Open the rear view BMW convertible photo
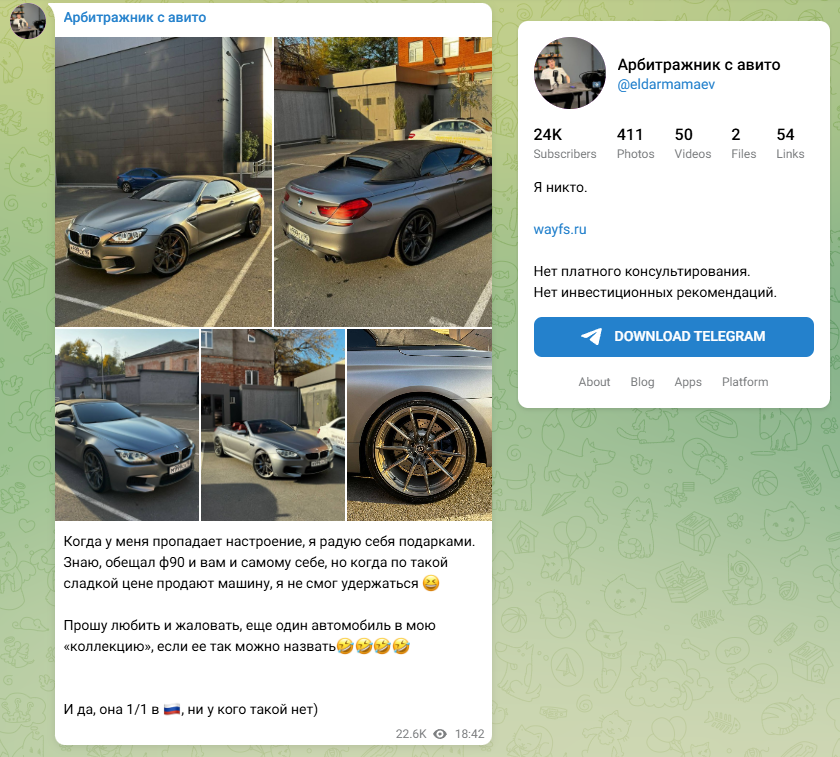Image resolution: width=840 pixels, height=757 pixels. 383,182
